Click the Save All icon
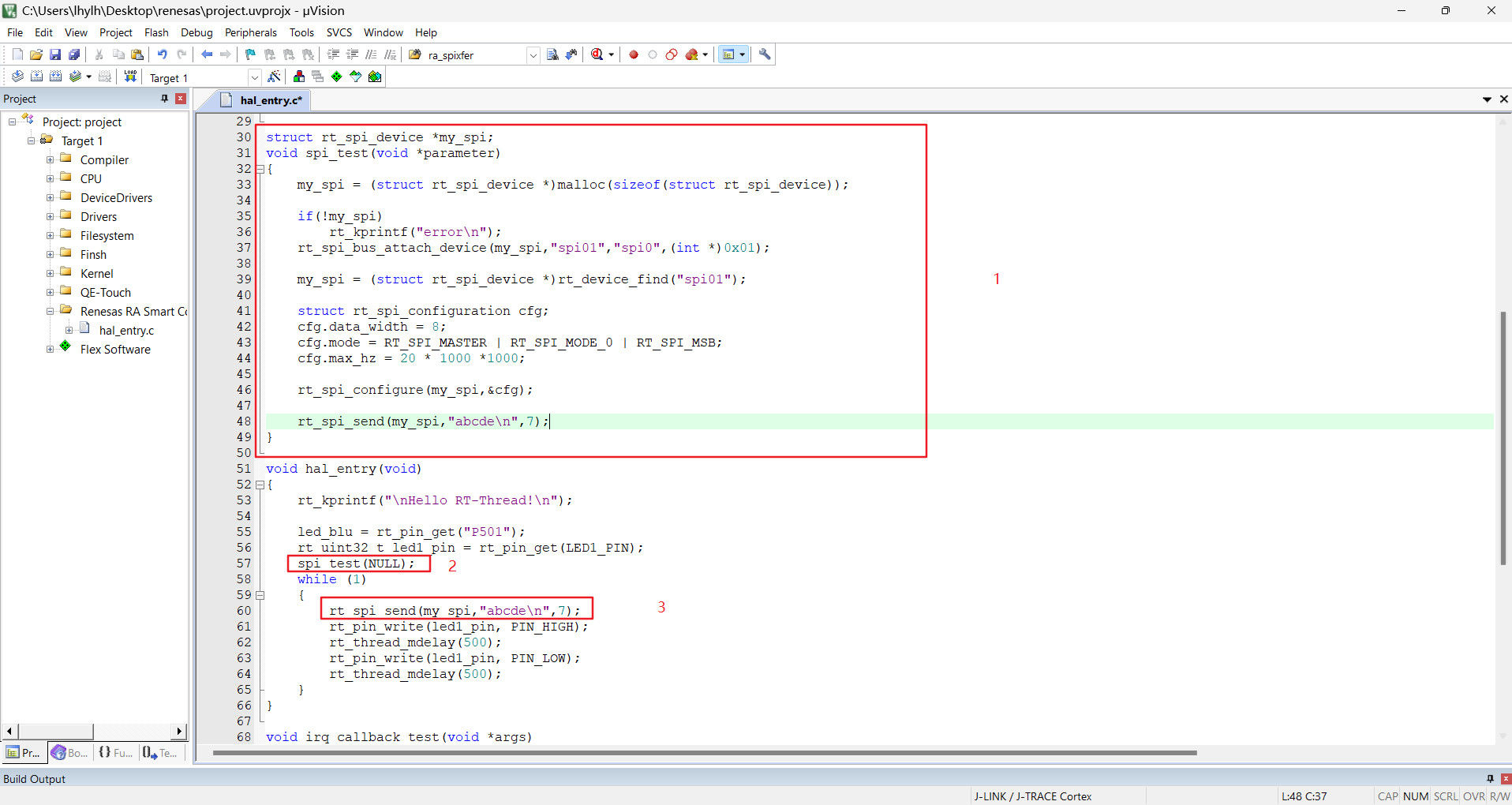Viewport: 1512px width, 805px height. point(74,54)
